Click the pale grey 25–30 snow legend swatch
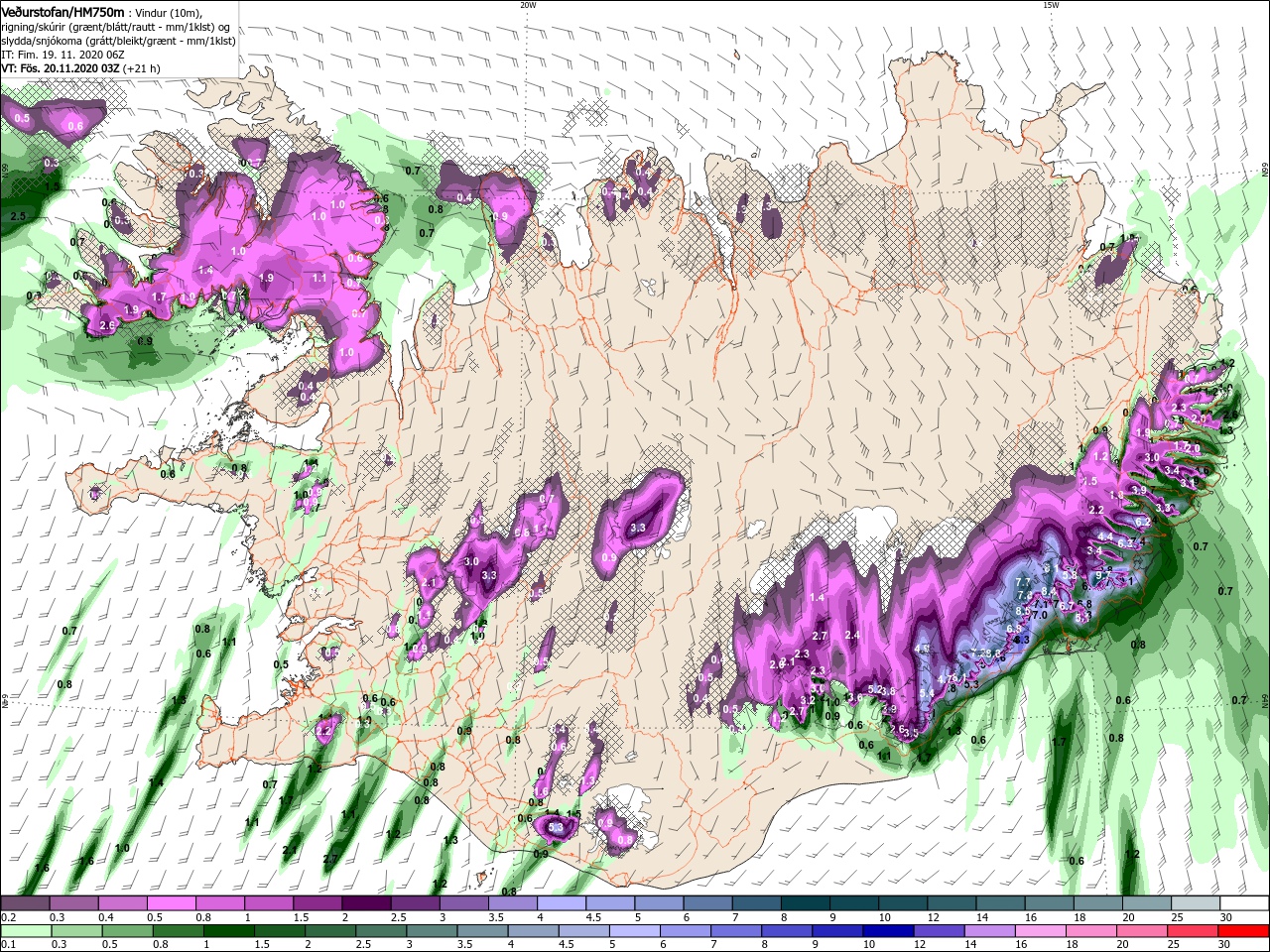 pyautogui.click(x=1196, y=903)
